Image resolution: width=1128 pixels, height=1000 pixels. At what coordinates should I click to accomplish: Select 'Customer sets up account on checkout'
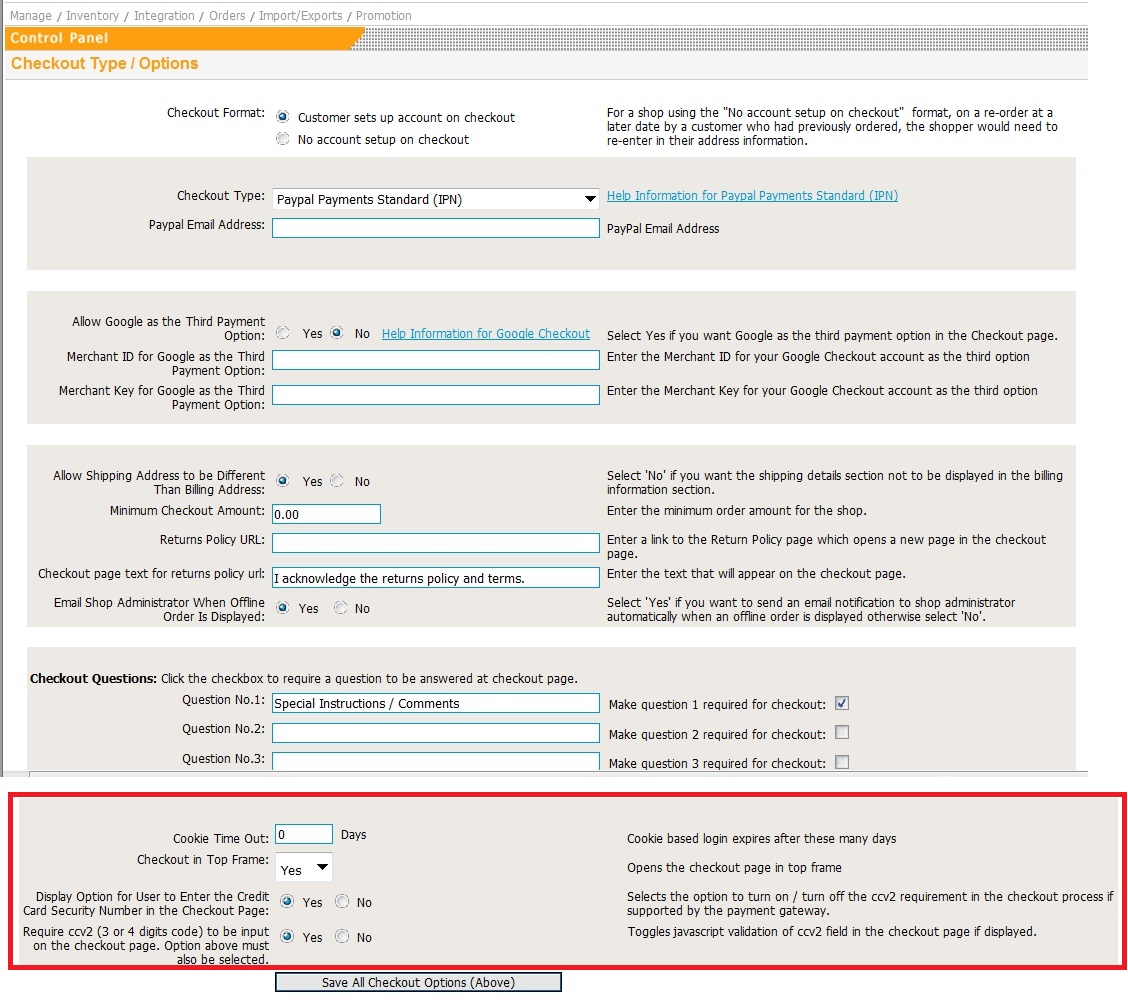[x=283, y=117]
